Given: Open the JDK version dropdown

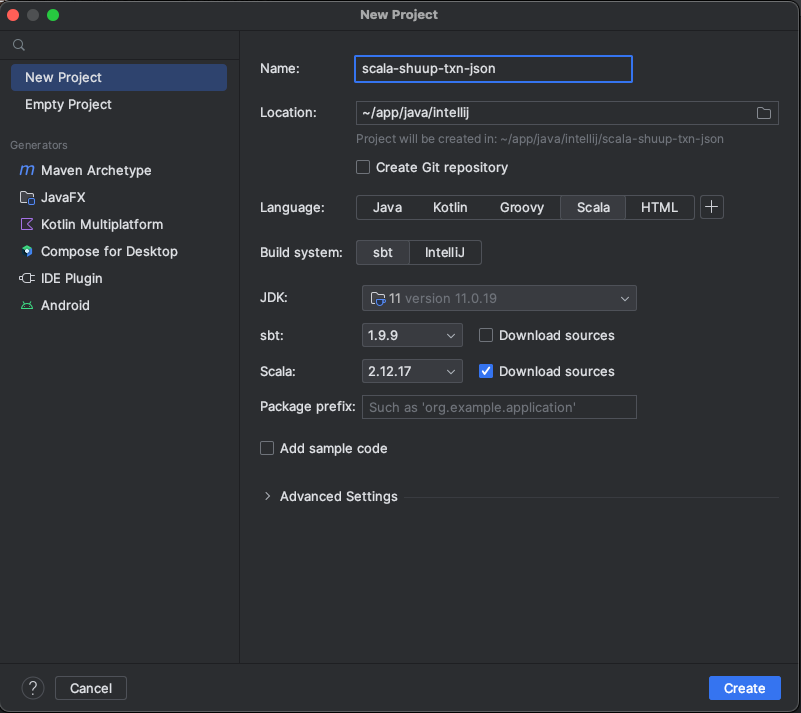Looking at the screenshot, I should (x=499, y=298).
